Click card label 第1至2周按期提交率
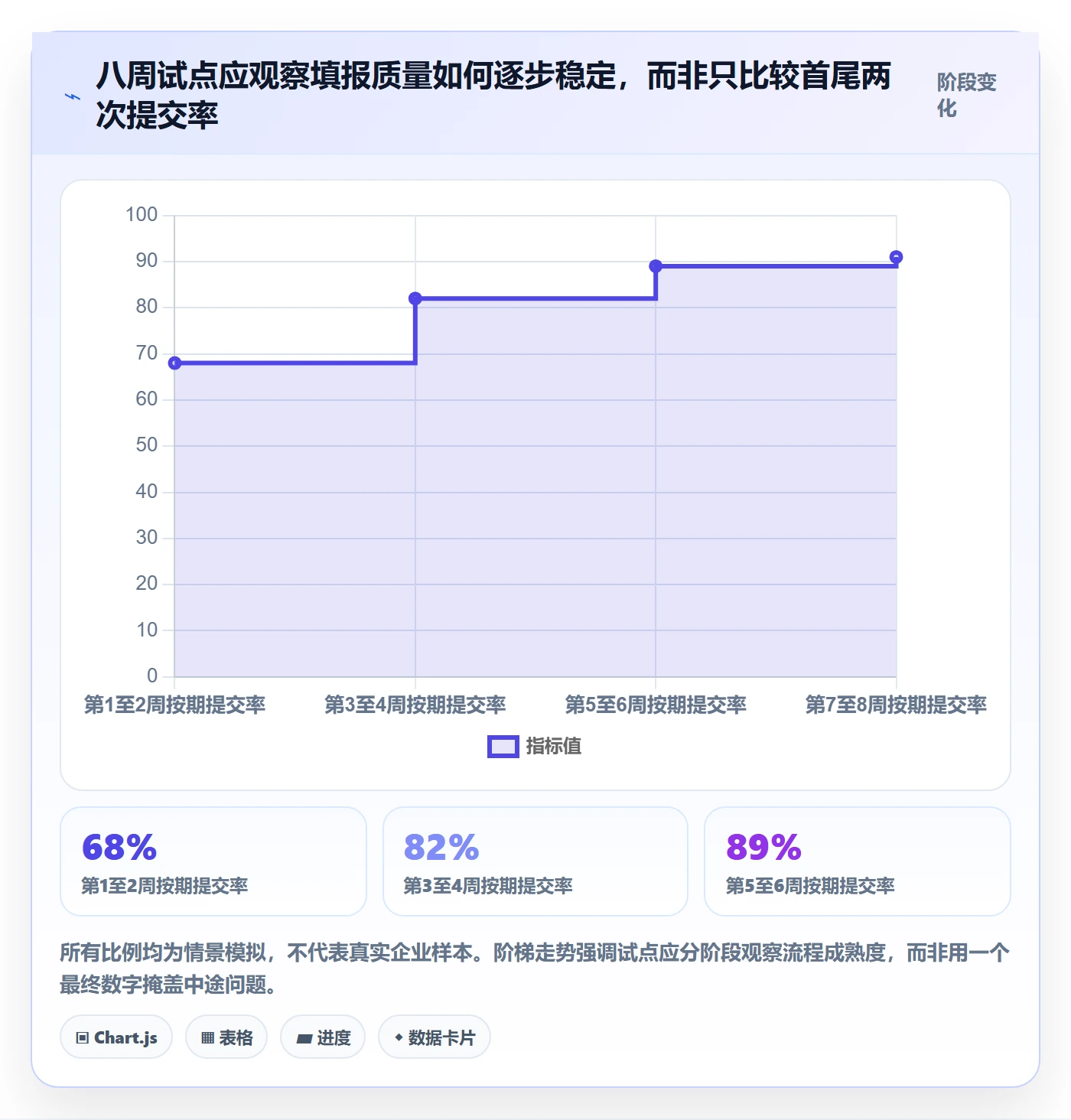1071x1120 pixels. tap(165, 886)
